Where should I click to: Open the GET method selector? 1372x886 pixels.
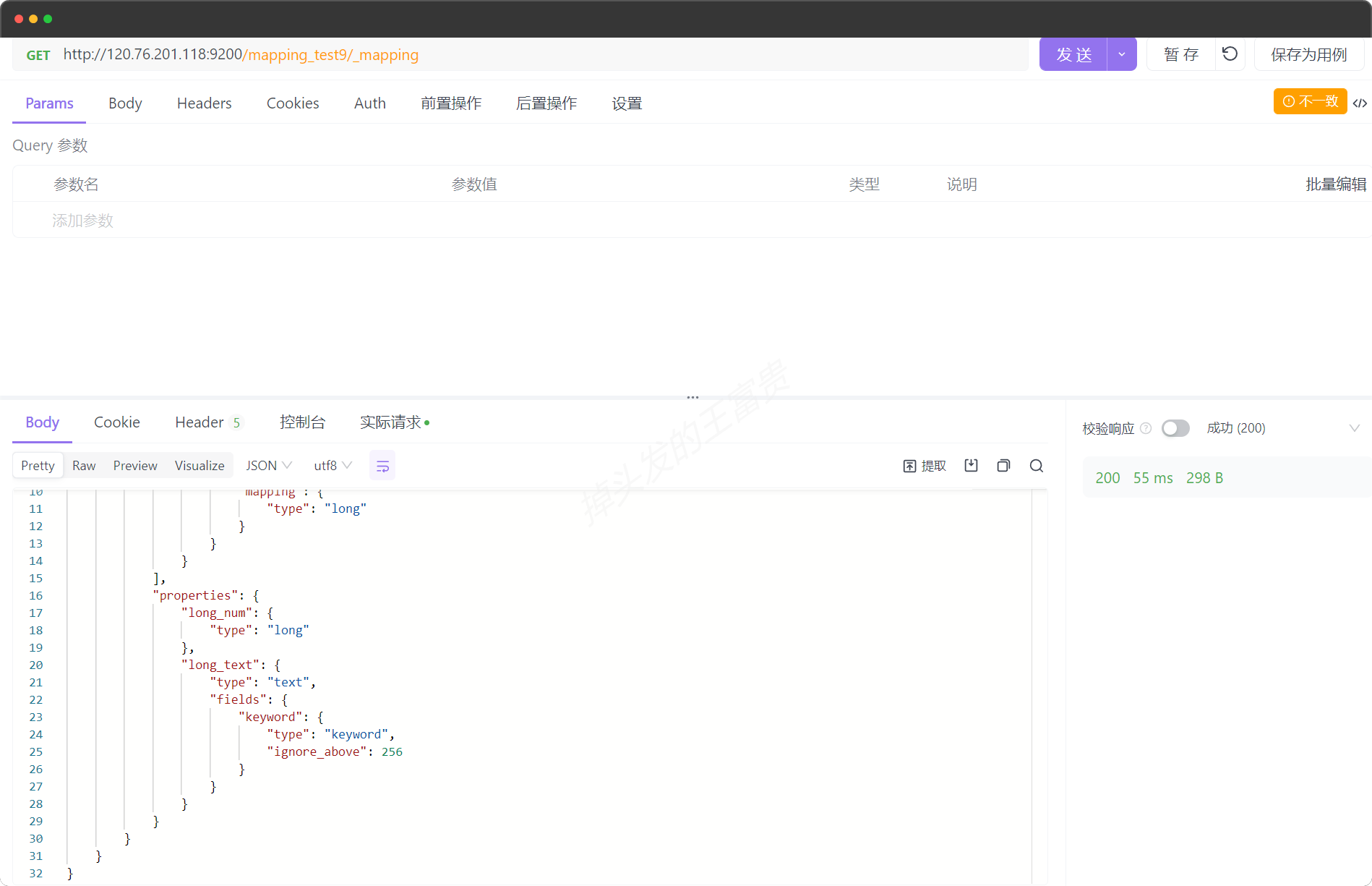pyautogui.click(x=38, y=55)
